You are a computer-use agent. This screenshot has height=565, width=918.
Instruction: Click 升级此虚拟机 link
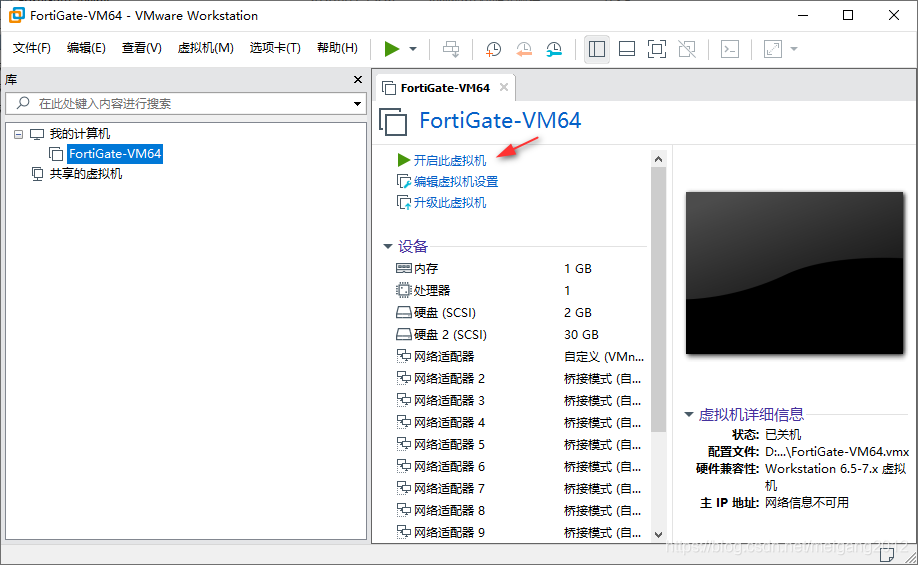(x=450, y=203)
